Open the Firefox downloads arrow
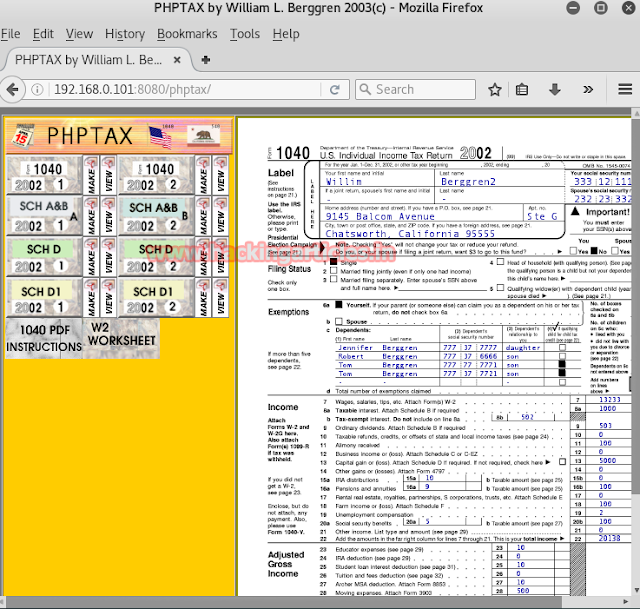This screenshot has width=640, height=609. [554, 89]
